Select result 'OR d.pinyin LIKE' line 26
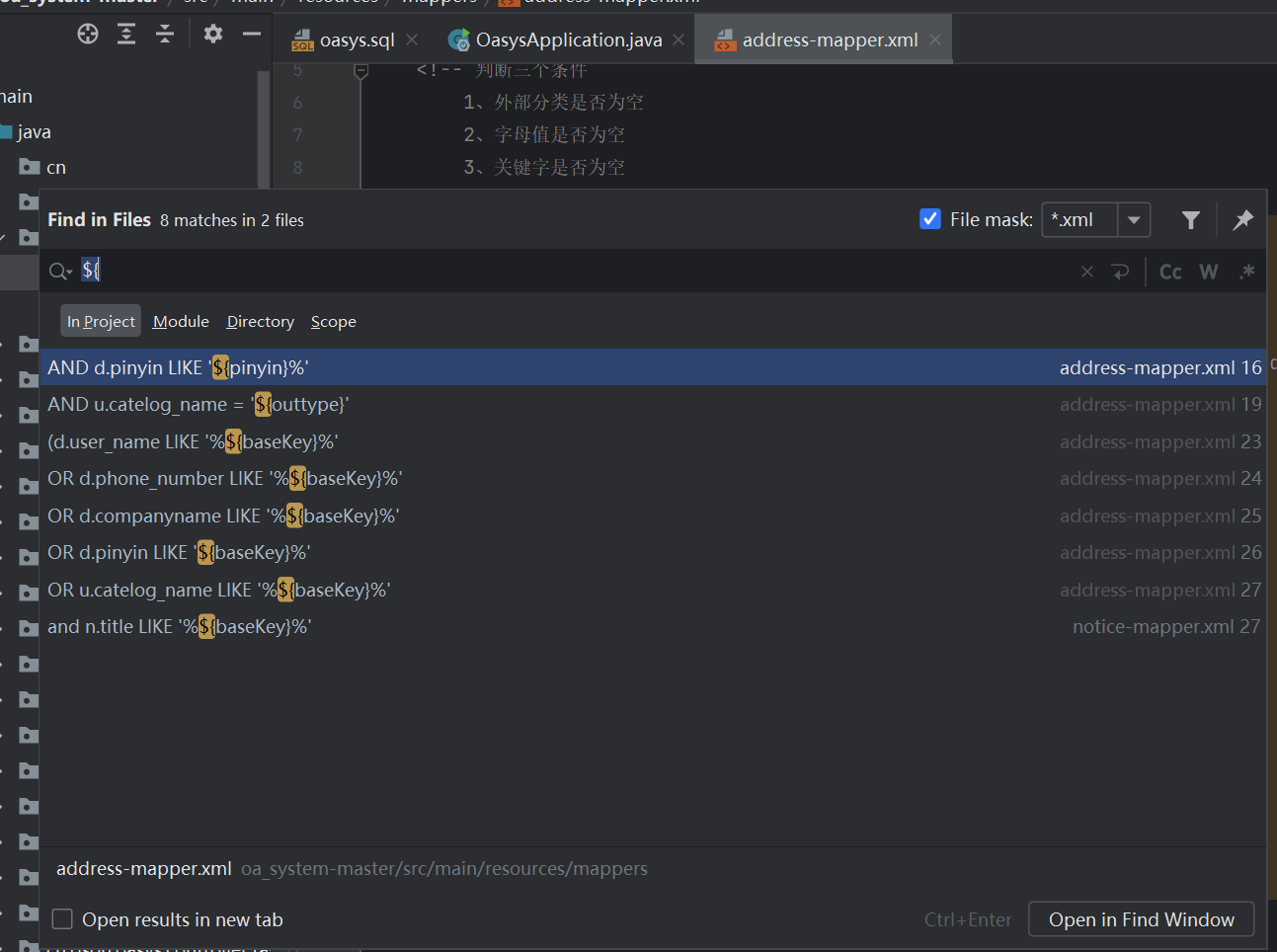1277x952 pixels. tap(653, 552)
